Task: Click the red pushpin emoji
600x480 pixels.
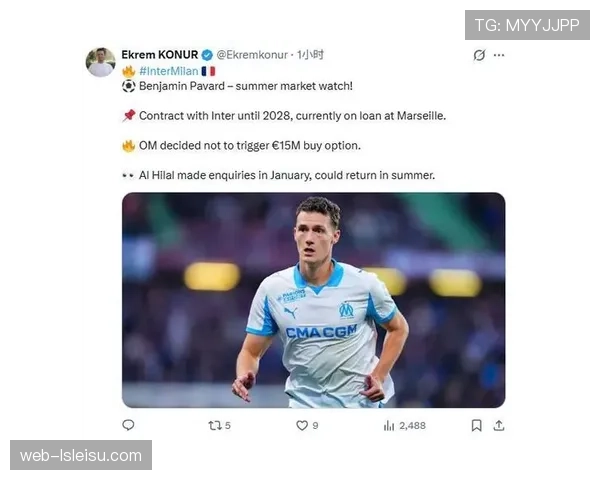Action: click(129, 115)
